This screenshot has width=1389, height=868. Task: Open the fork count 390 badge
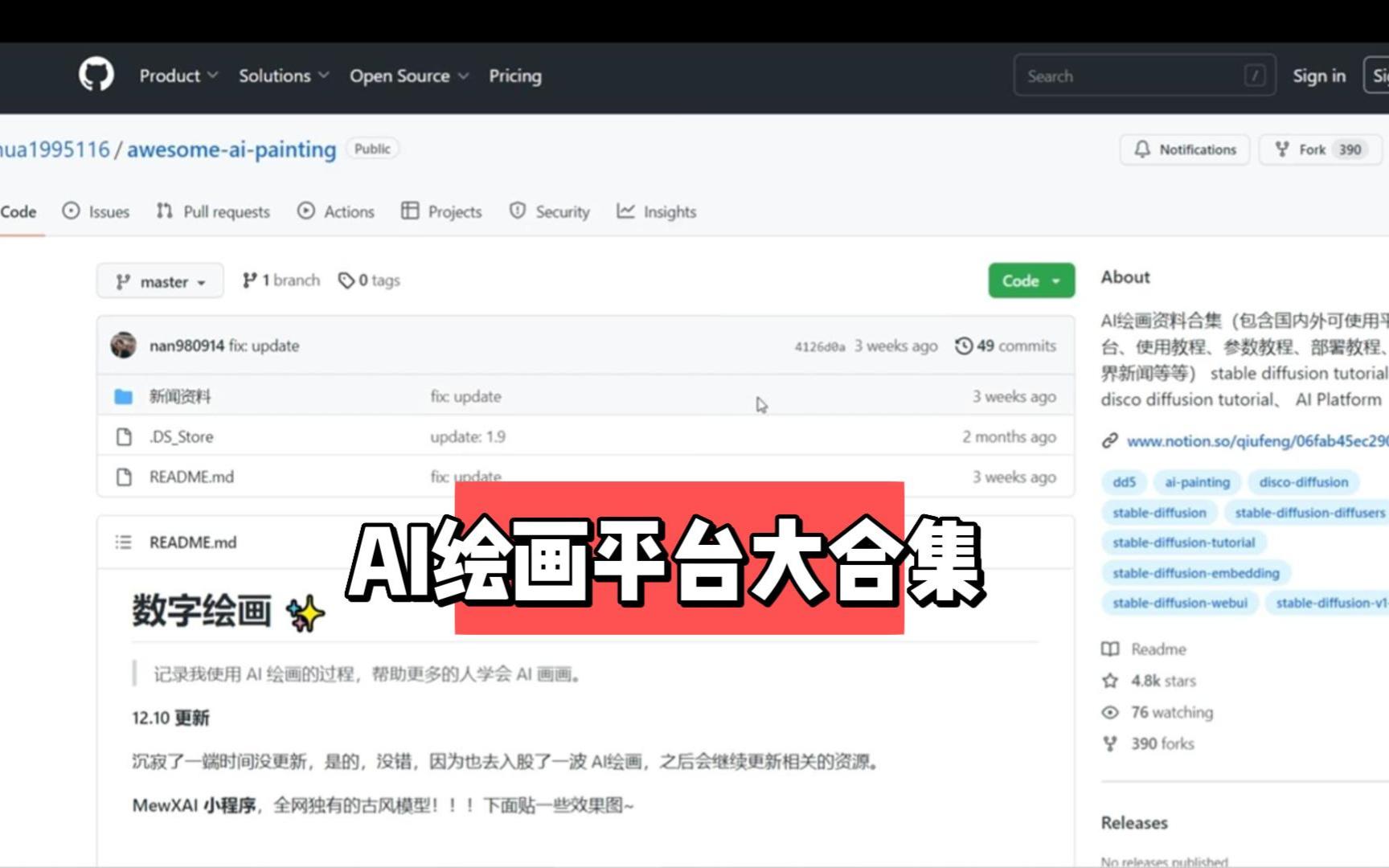[1350, 149]
